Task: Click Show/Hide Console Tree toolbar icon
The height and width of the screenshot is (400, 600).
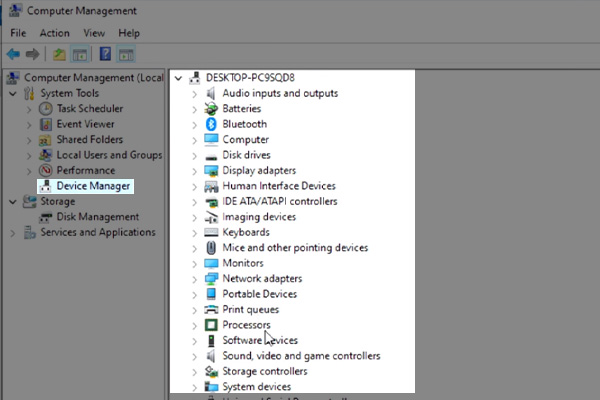Action: pyautogui.click(x=80, y=54)
